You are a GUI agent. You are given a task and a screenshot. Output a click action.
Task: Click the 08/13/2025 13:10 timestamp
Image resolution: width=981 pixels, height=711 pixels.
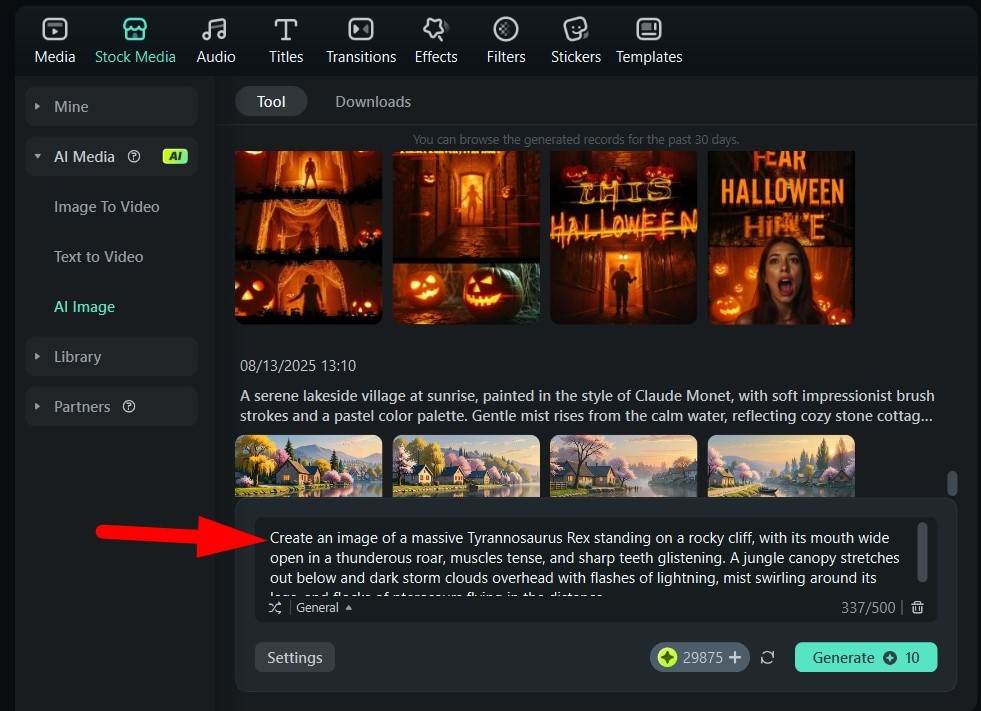click(298, 366)
